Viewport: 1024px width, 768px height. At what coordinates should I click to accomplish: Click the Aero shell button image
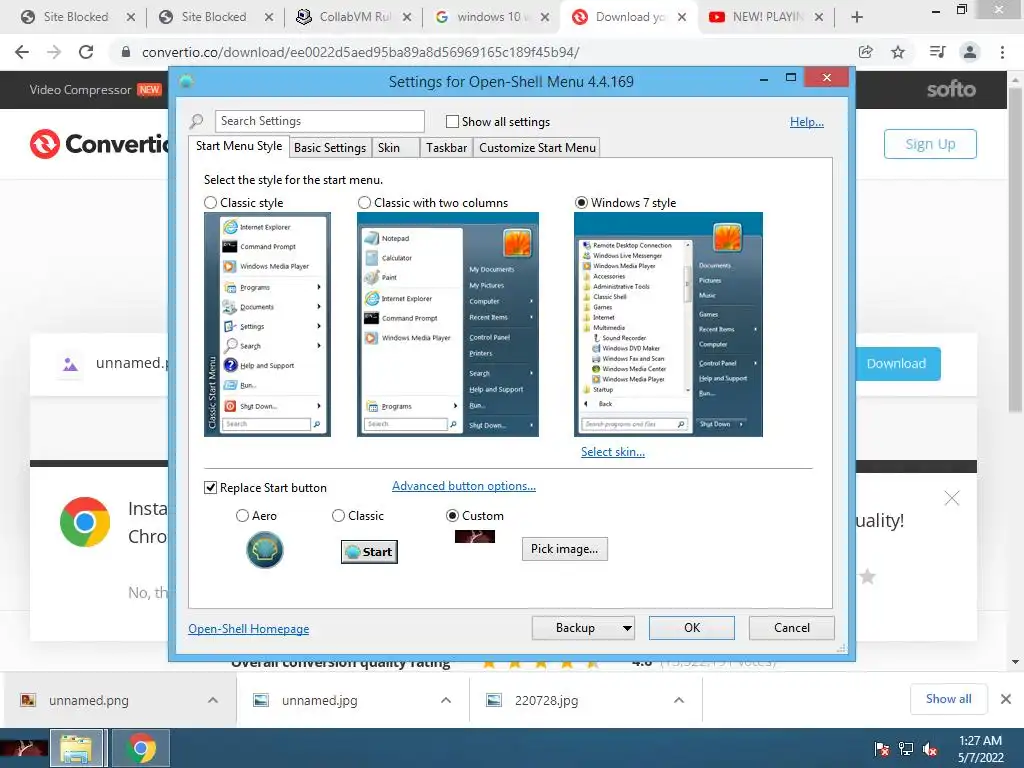[x=264, y=550]
